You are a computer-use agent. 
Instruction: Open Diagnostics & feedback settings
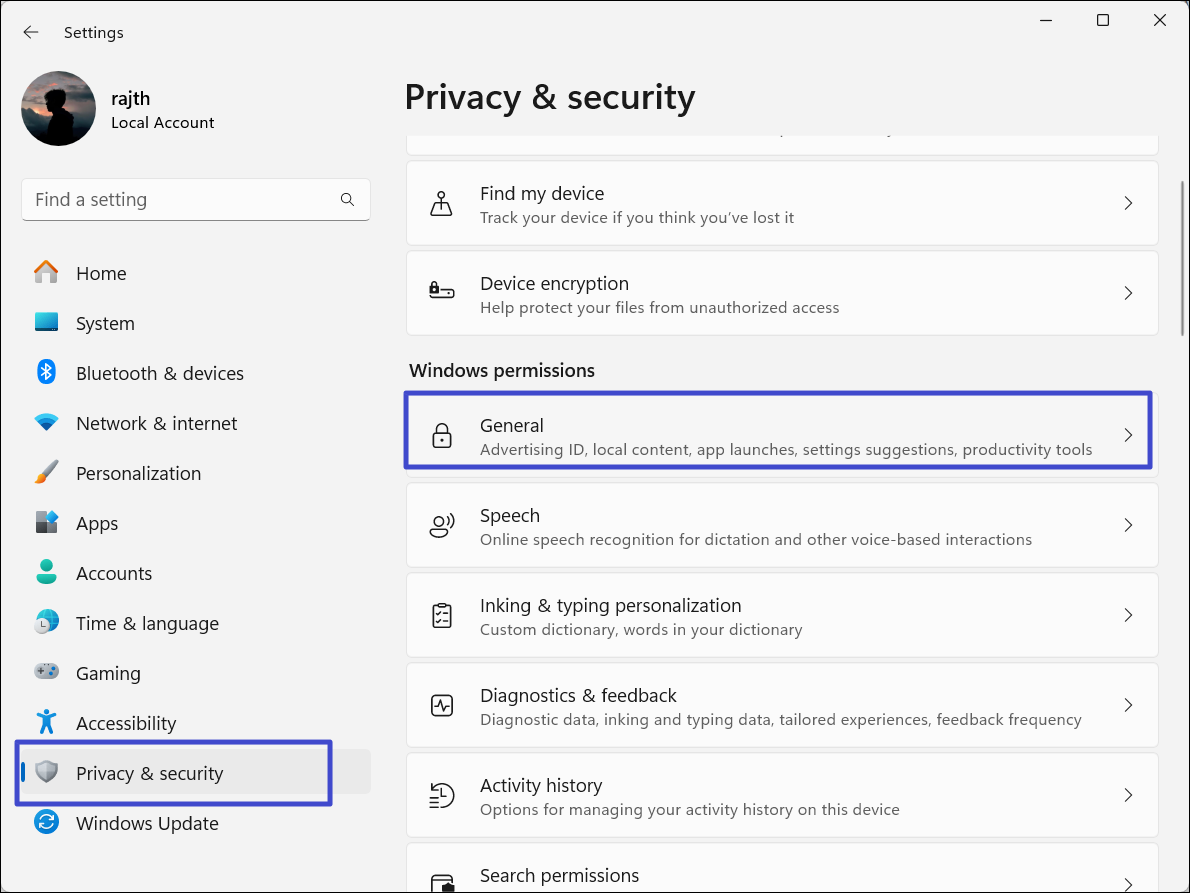pos(780,706)
